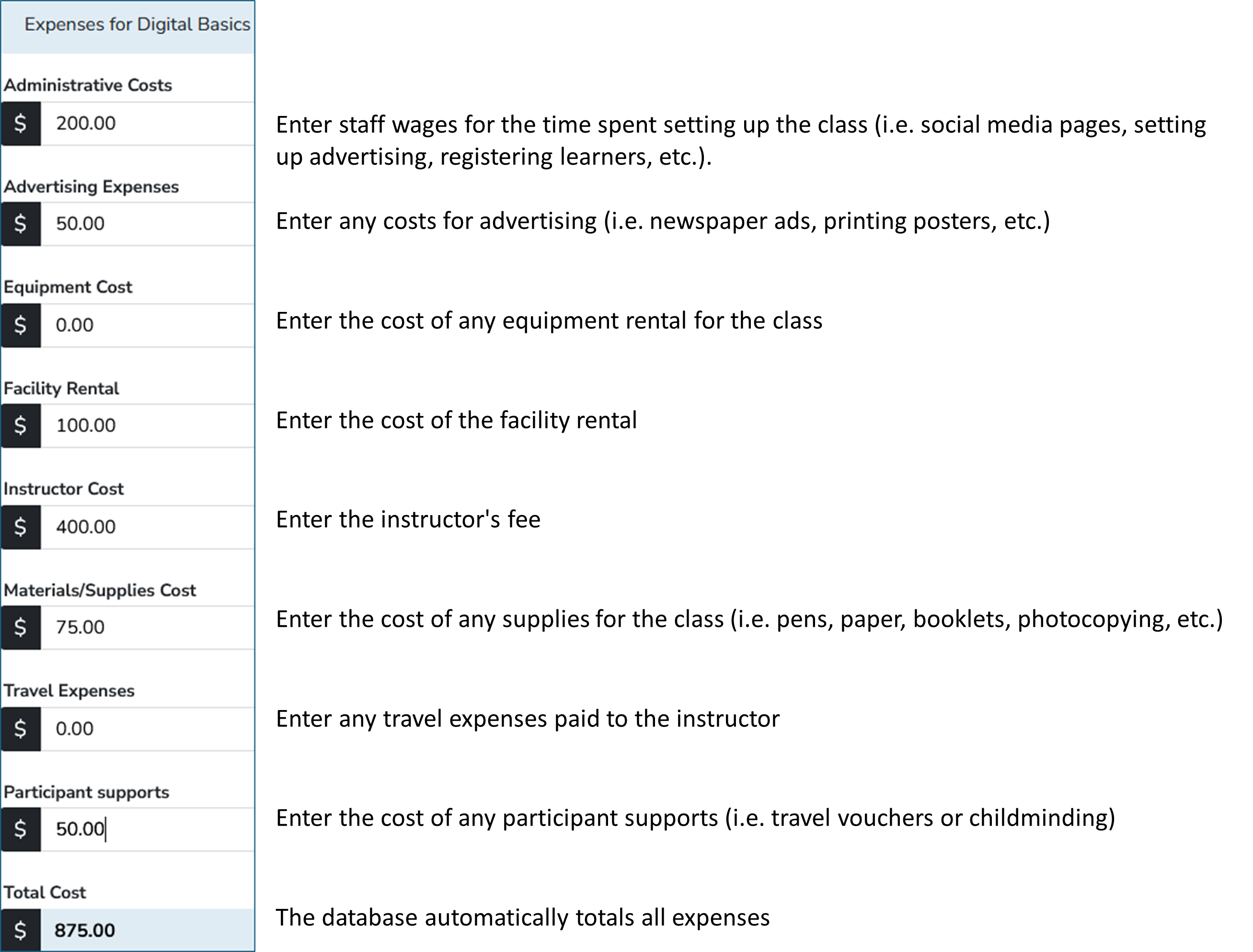Click the Total Cost label
1253x952 pixels.
tap(45, 893)
